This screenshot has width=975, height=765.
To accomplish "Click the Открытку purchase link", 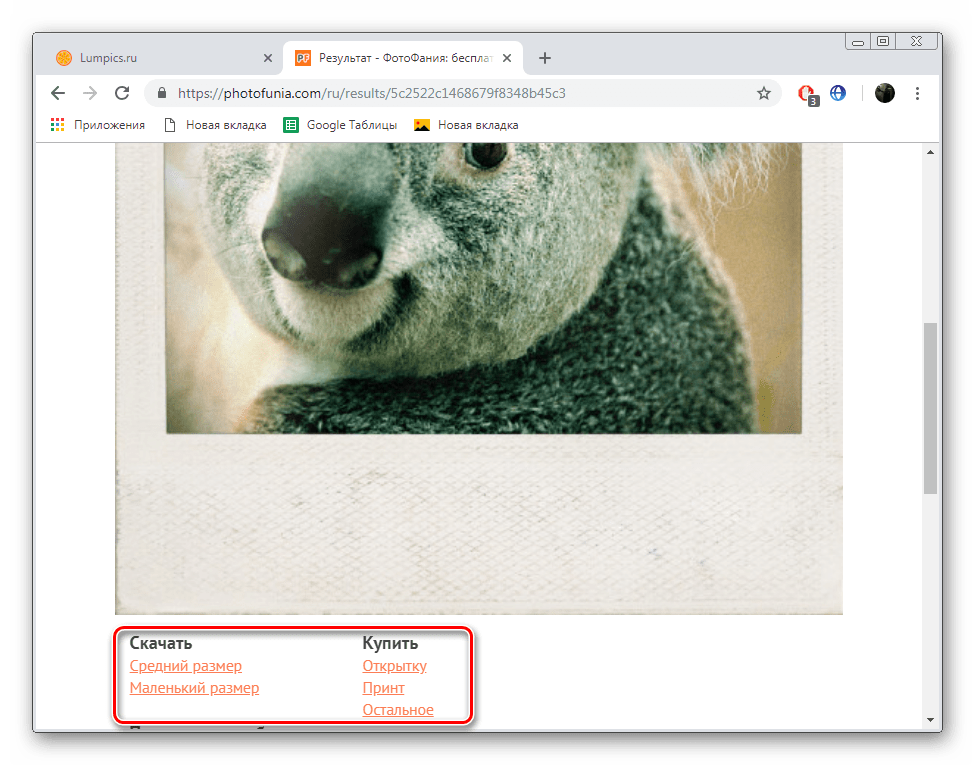I will pyautogui.click(x=394, y=666).
